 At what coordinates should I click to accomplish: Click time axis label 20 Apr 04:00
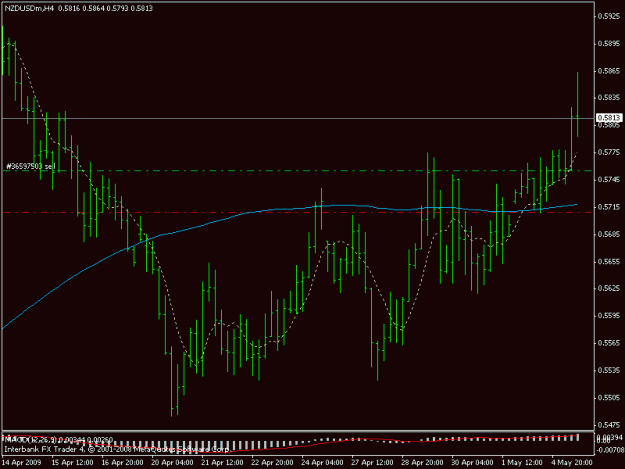pos(172,463)
